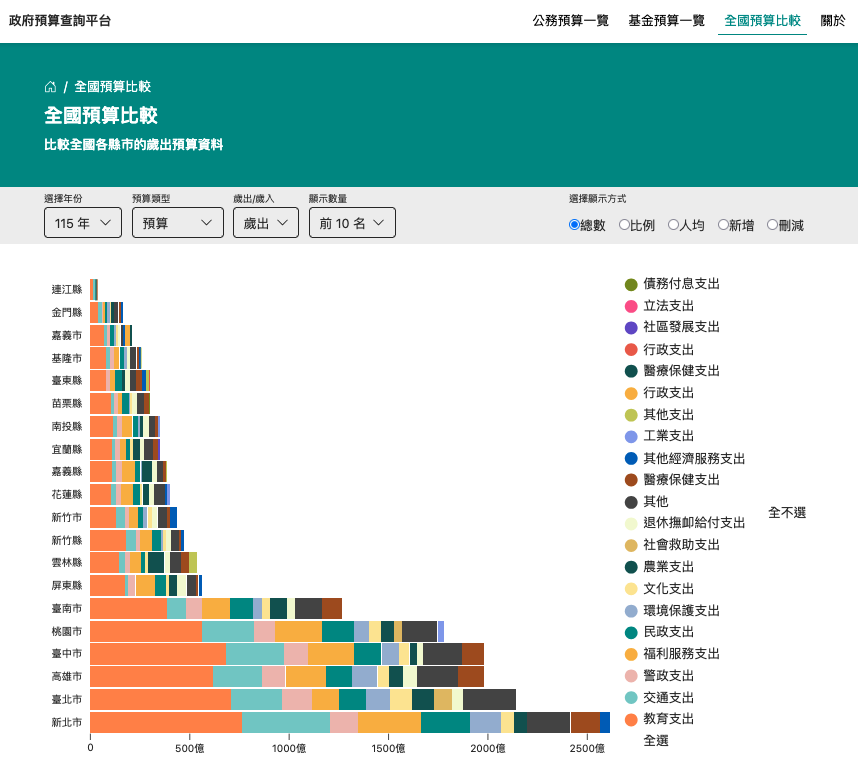Click the 全選 select all button
The height and width of the screenshot is (773, 858).
[656, 741]
